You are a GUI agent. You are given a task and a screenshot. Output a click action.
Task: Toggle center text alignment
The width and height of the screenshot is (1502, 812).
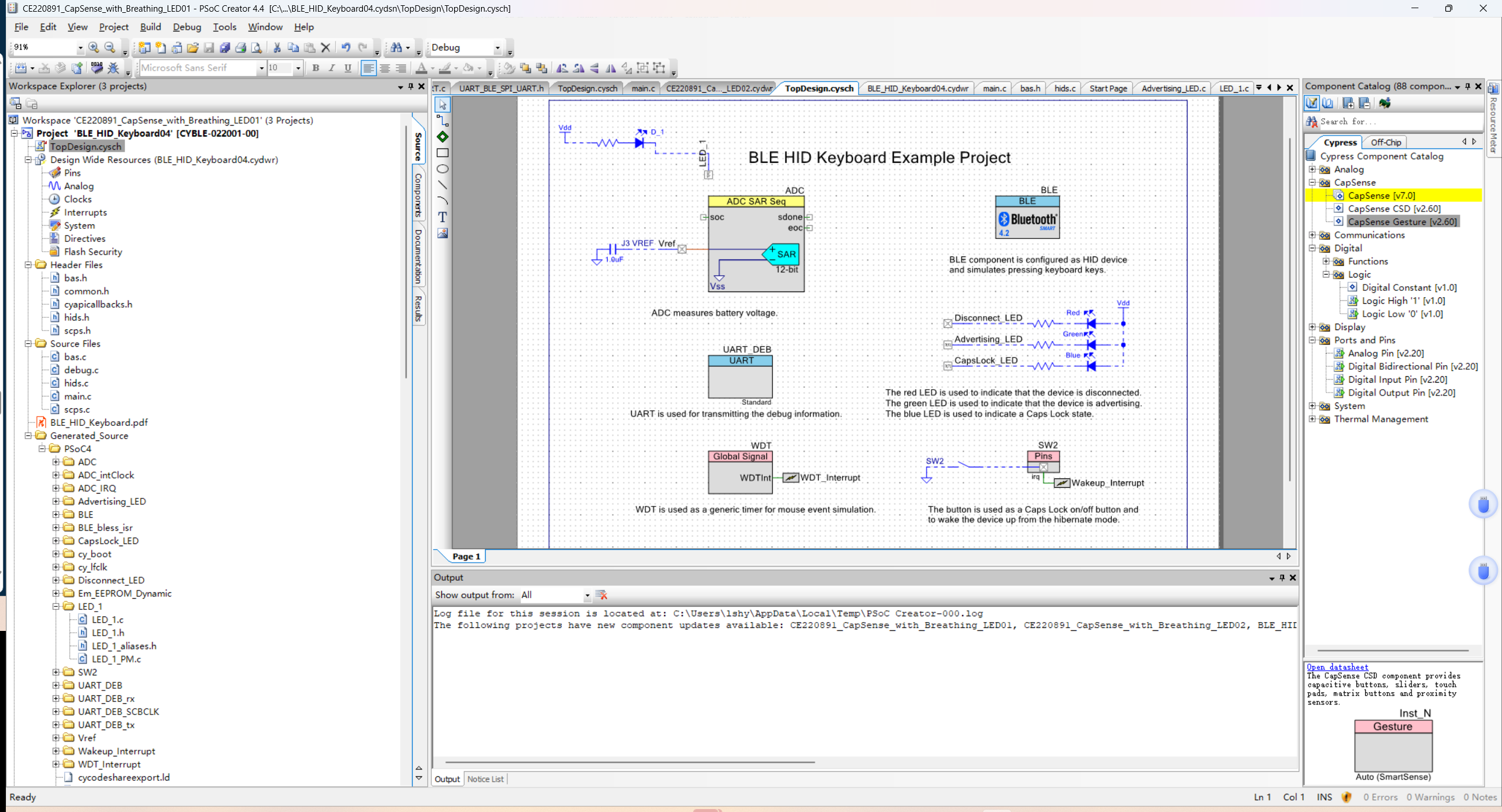click(x=385, y=68)
